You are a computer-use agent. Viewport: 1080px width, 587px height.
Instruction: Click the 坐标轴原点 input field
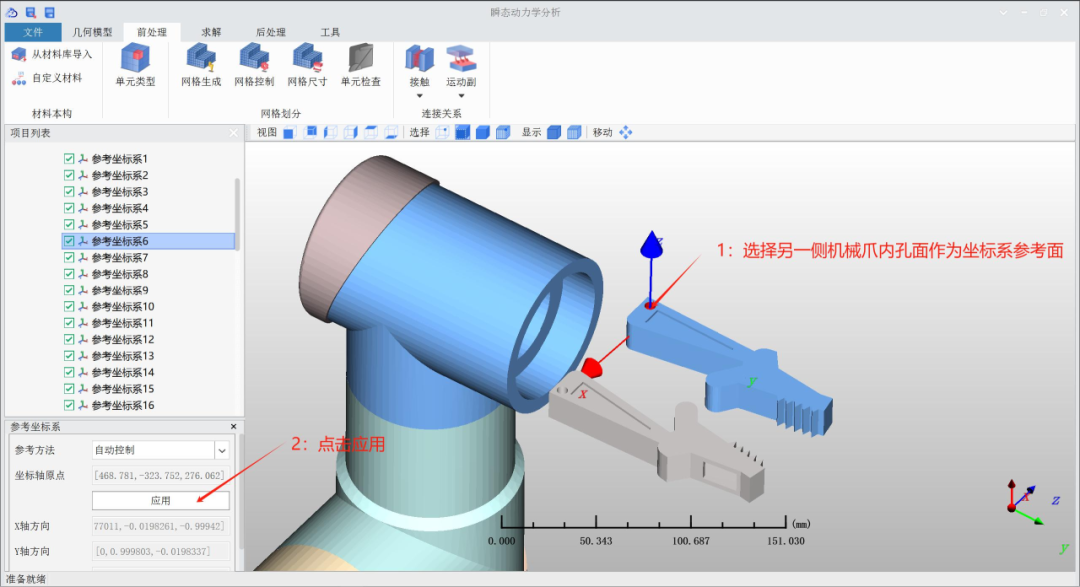(160, 475)
